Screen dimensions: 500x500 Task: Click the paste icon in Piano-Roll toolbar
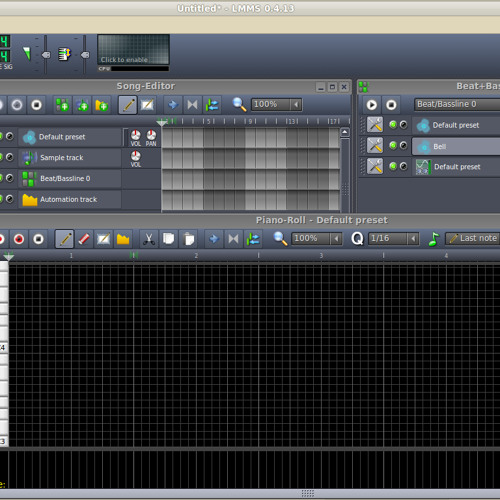pyautogui.click(x=189, y=239)
